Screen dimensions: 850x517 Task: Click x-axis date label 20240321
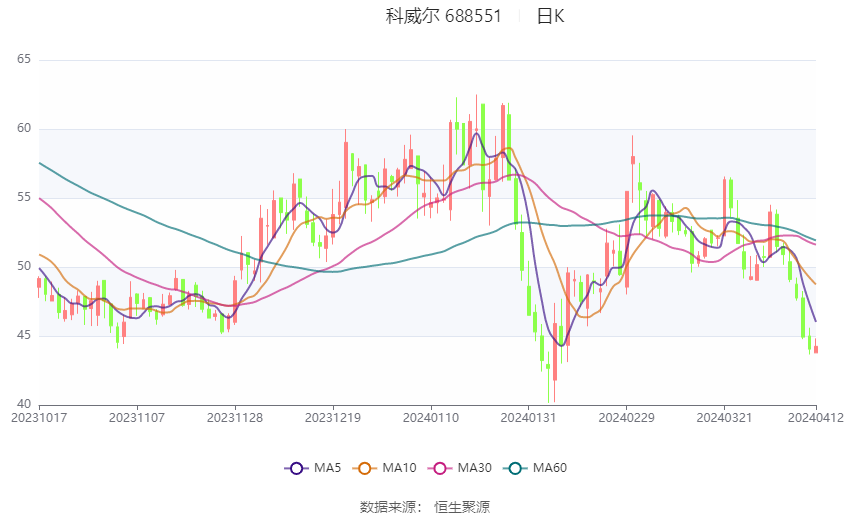724,418
